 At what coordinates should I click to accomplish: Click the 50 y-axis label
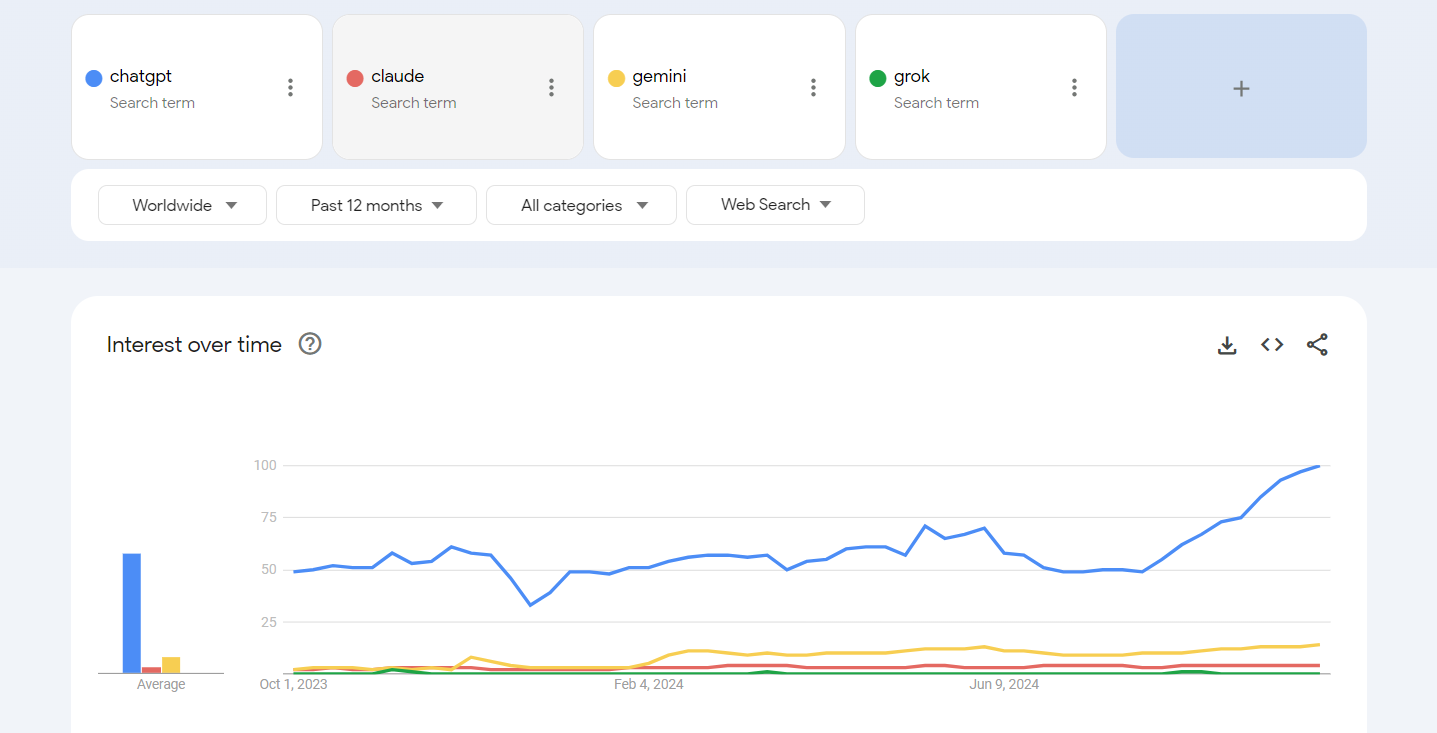(269, 570)
